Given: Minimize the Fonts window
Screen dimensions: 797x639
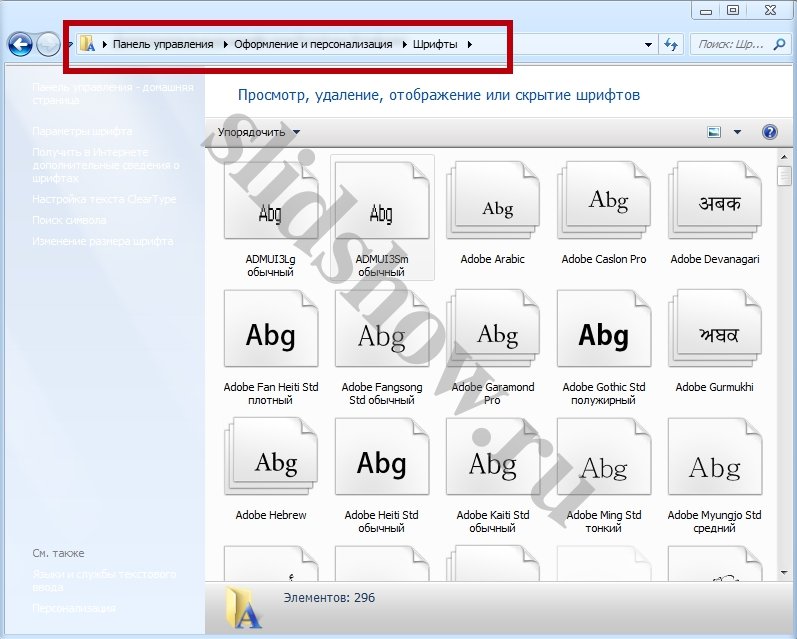Looking at the screenshot, I should coord(706,10).
